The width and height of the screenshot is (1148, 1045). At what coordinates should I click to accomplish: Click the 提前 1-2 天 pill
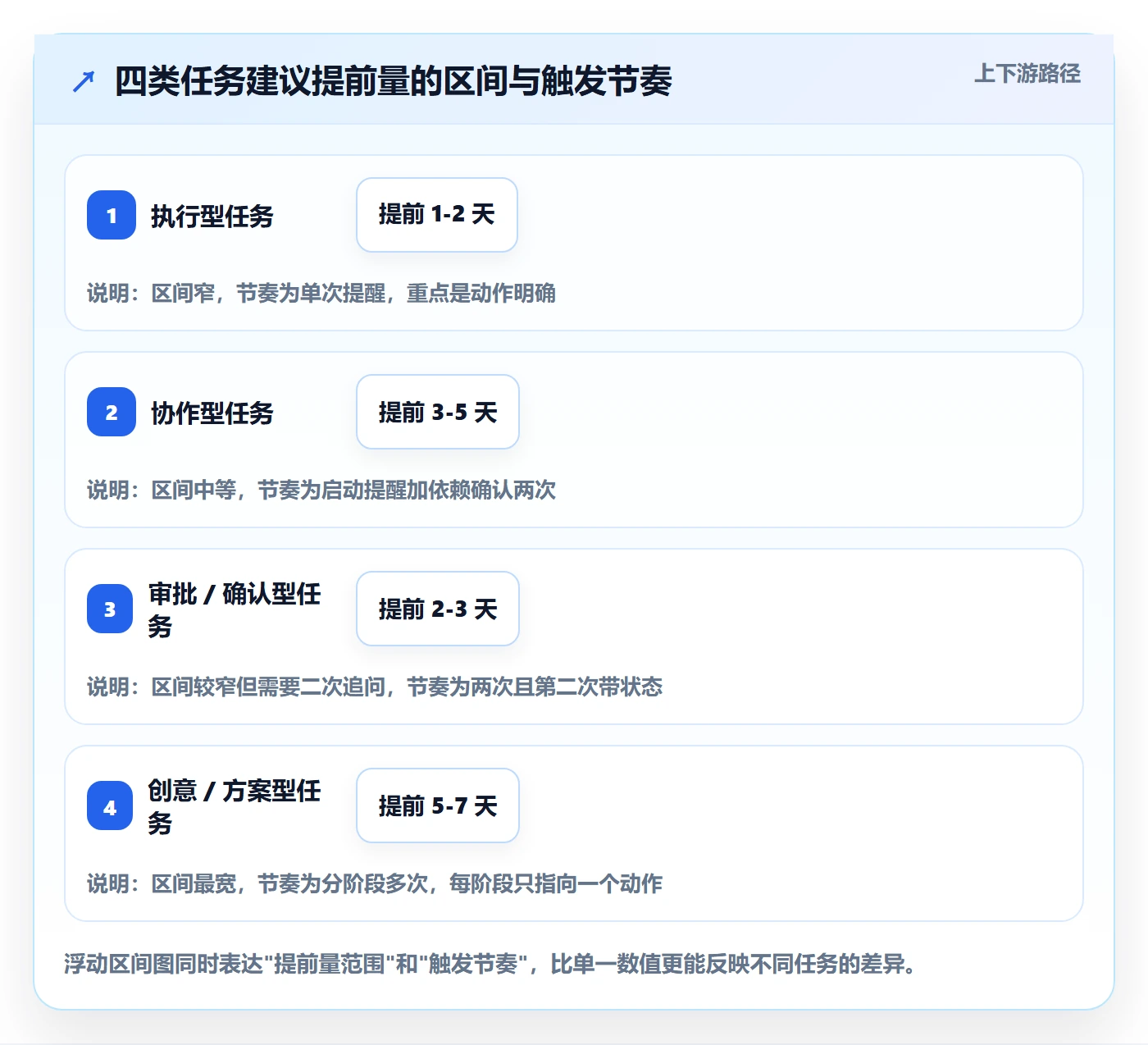[x=437, y=215]
